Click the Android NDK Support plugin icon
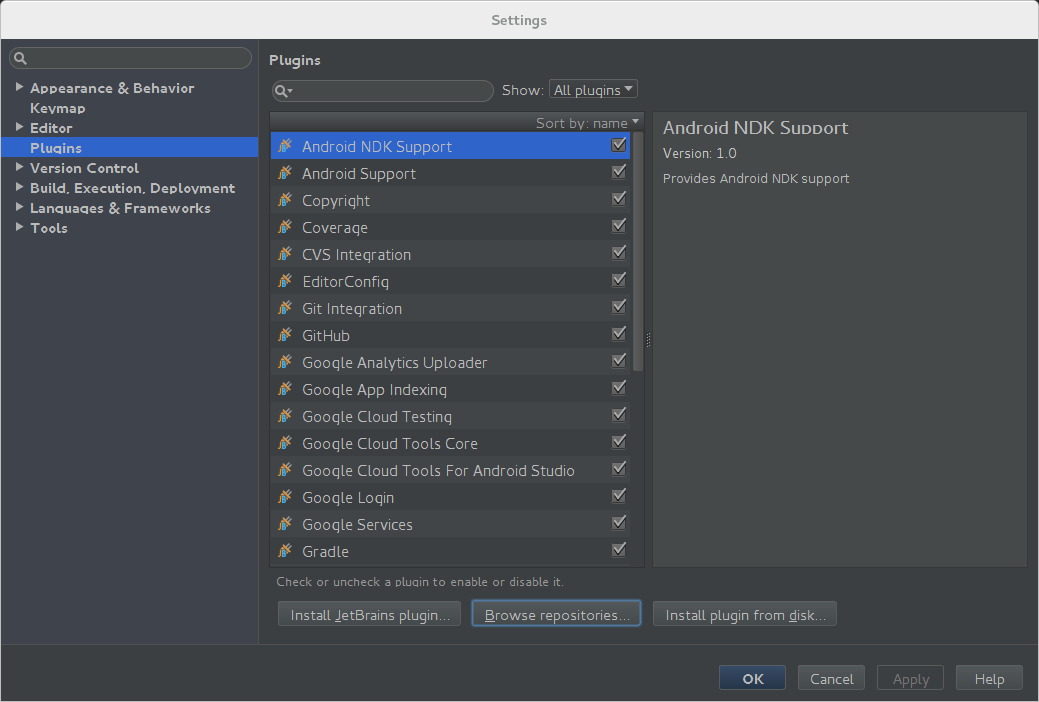The image size is (1039, 702). (285, 146)
